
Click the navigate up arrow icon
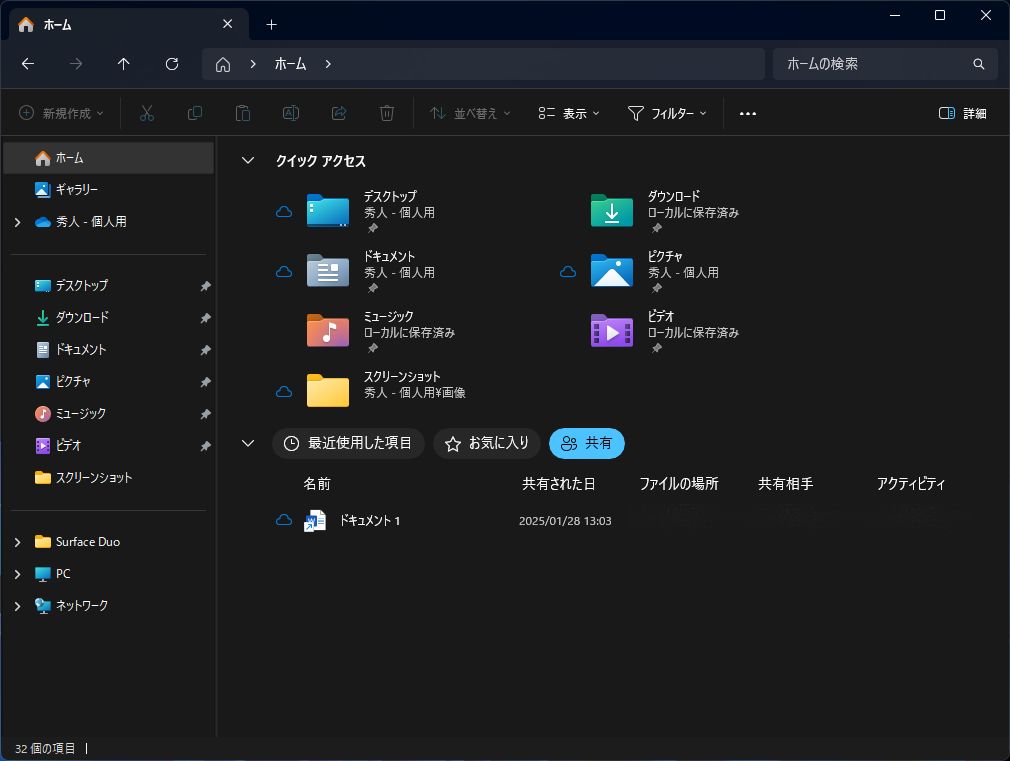[123, 64]
